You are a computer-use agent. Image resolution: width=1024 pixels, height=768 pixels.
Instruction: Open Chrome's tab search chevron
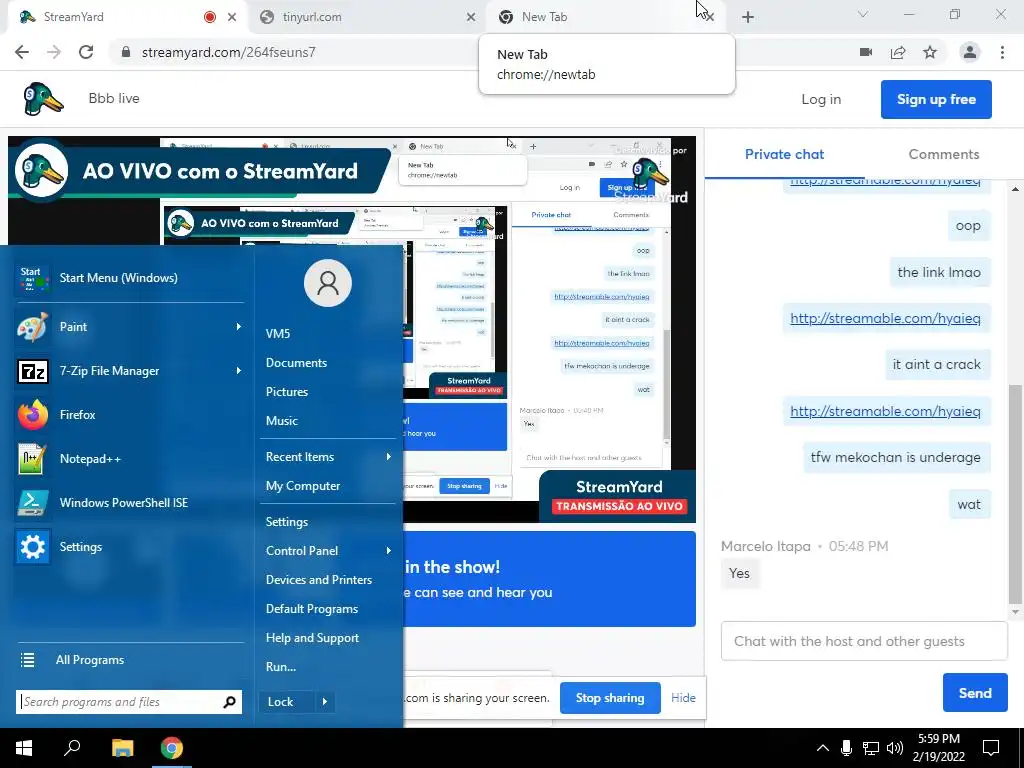tap(863, 14)
